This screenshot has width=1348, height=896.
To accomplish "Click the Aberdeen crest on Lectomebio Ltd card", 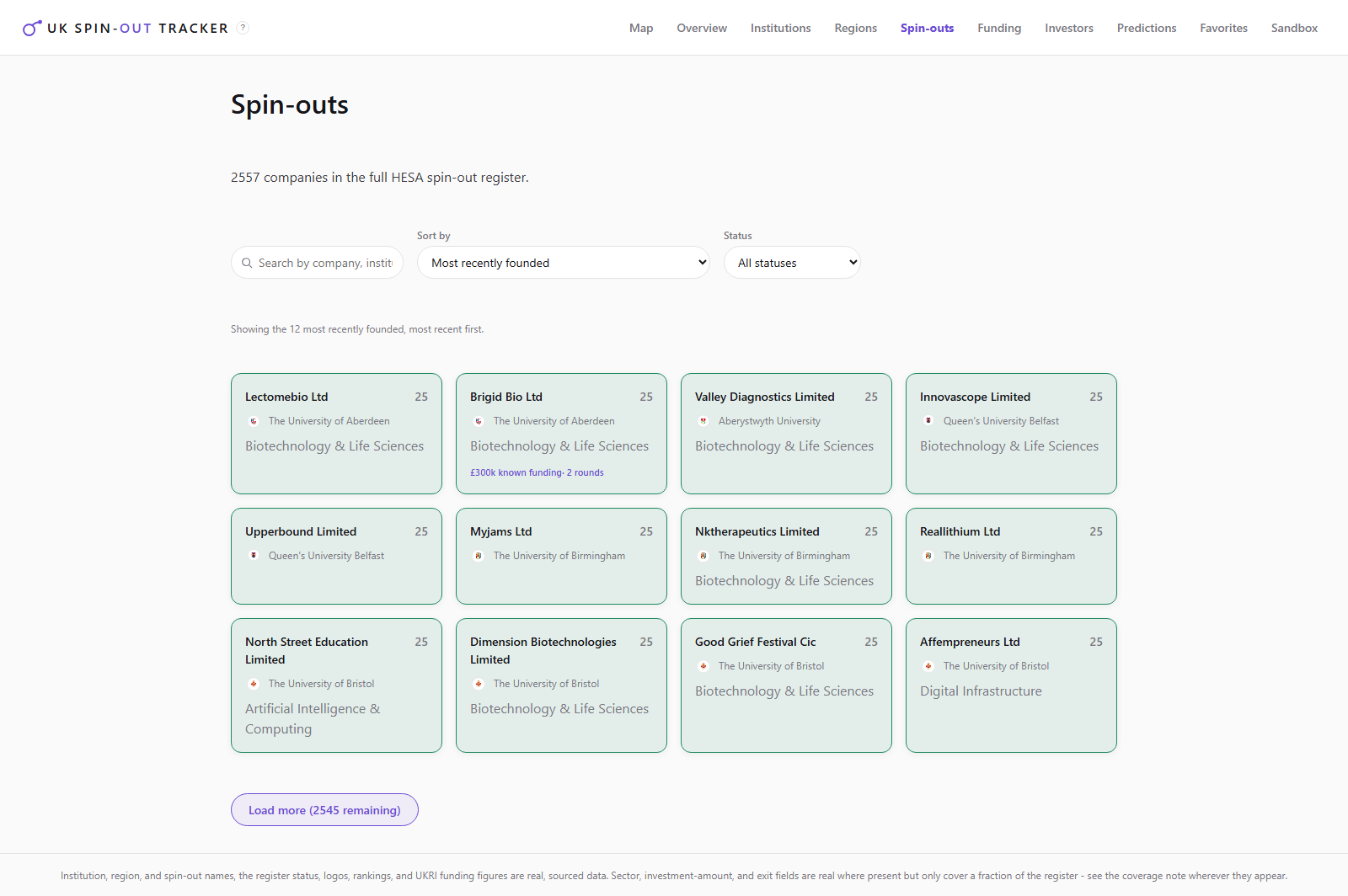I will coord(254,421).
